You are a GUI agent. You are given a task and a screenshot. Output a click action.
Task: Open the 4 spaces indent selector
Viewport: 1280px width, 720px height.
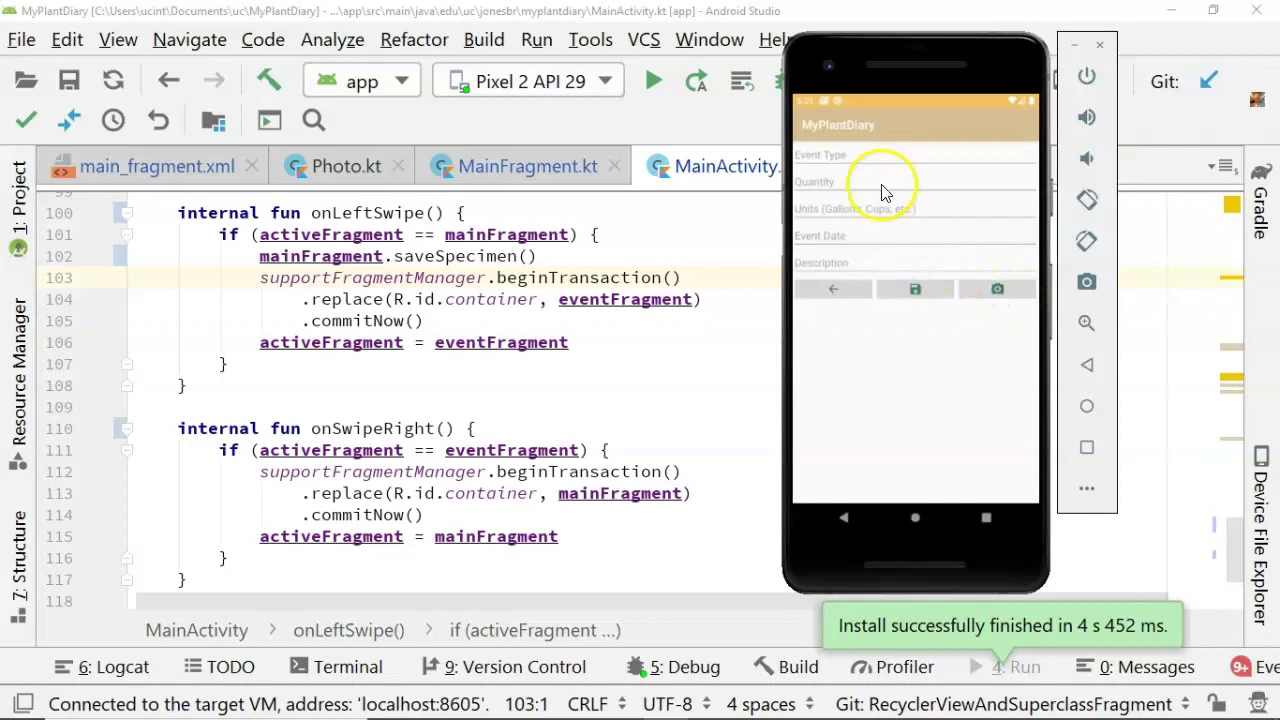(x=771, y=704)
